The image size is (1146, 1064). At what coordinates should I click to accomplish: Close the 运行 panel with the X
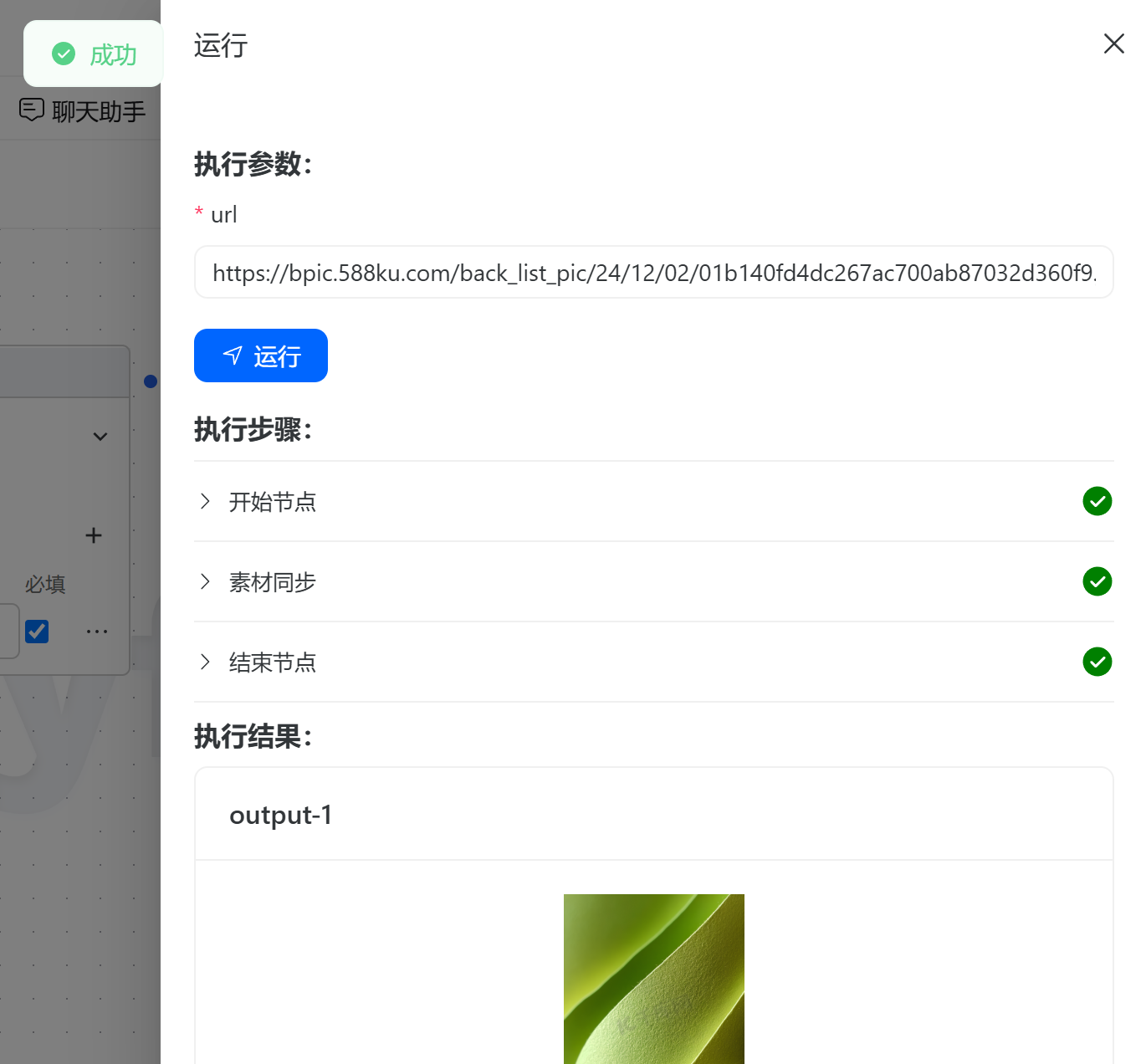(x=1113, y=43)
